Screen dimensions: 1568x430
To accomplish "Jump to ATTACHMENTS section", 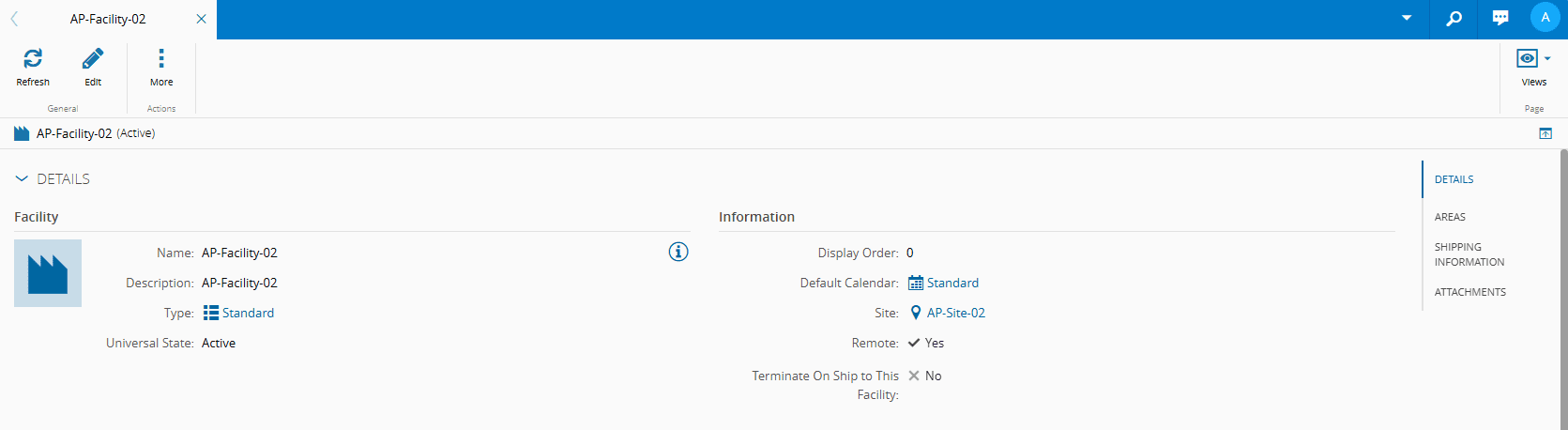I will click(x=1469, y=292).
